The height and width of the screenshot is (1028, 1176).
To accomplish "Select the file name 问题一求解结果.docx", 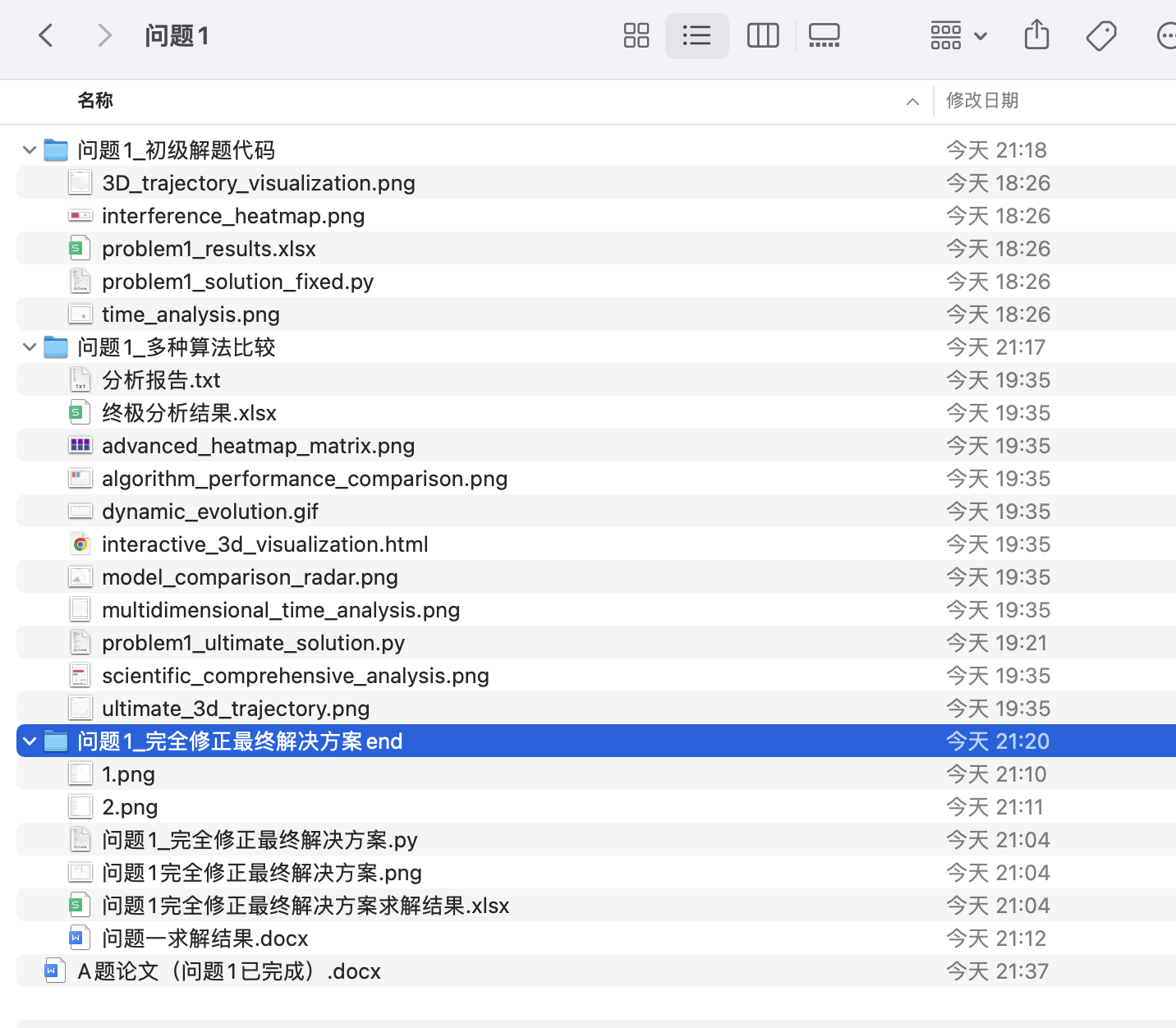I will click(205, 939).
